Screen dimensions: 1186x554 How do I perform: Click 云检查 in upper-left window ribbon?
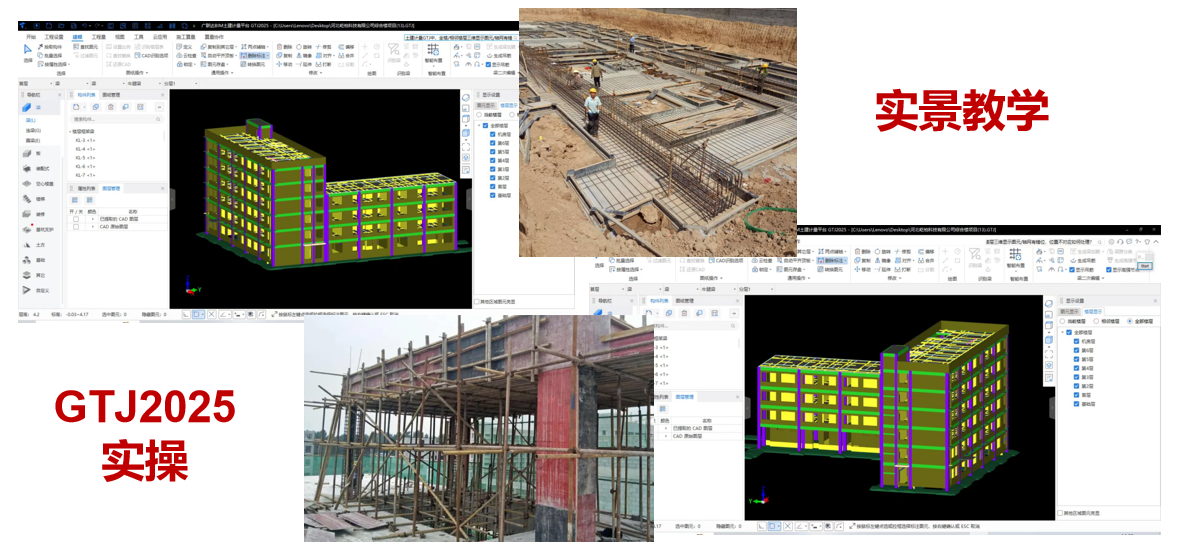tap(187, 55)
